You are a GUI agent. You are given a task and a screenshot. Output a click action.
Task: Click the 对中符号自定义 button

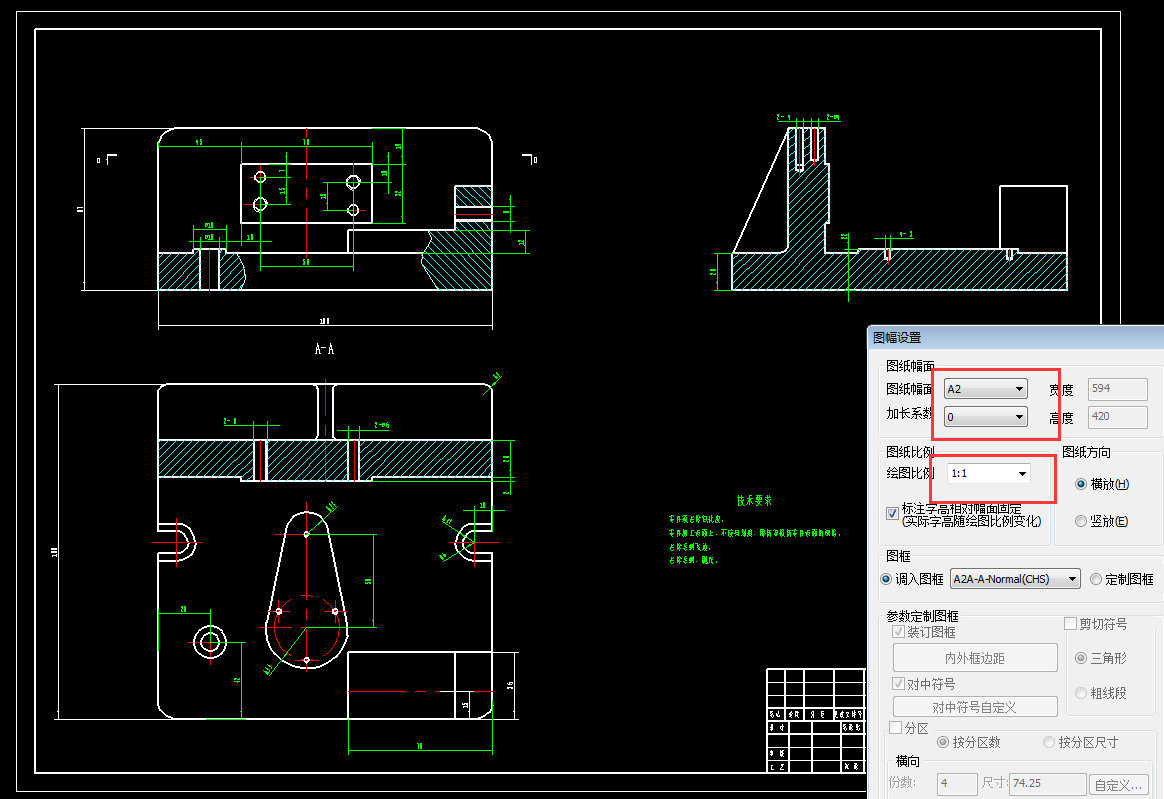(x=975, y=707)
